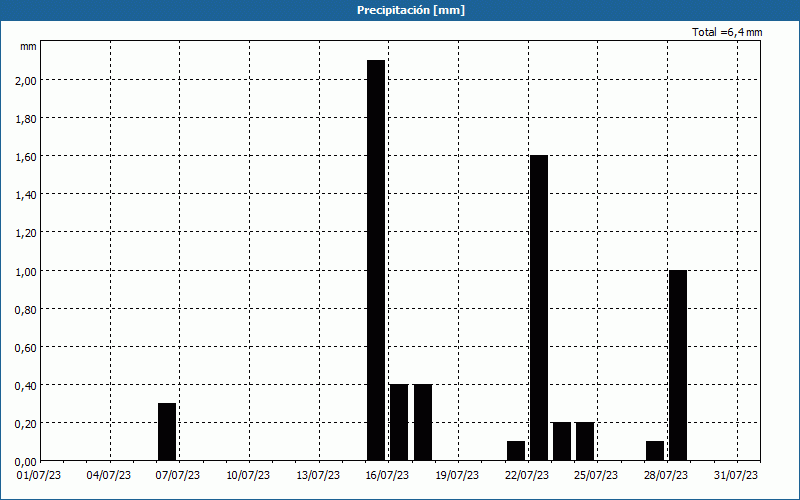Click the 1,40 y-axis value
The width and height of the screenshot is (800, 500).
tap(26, 195)
